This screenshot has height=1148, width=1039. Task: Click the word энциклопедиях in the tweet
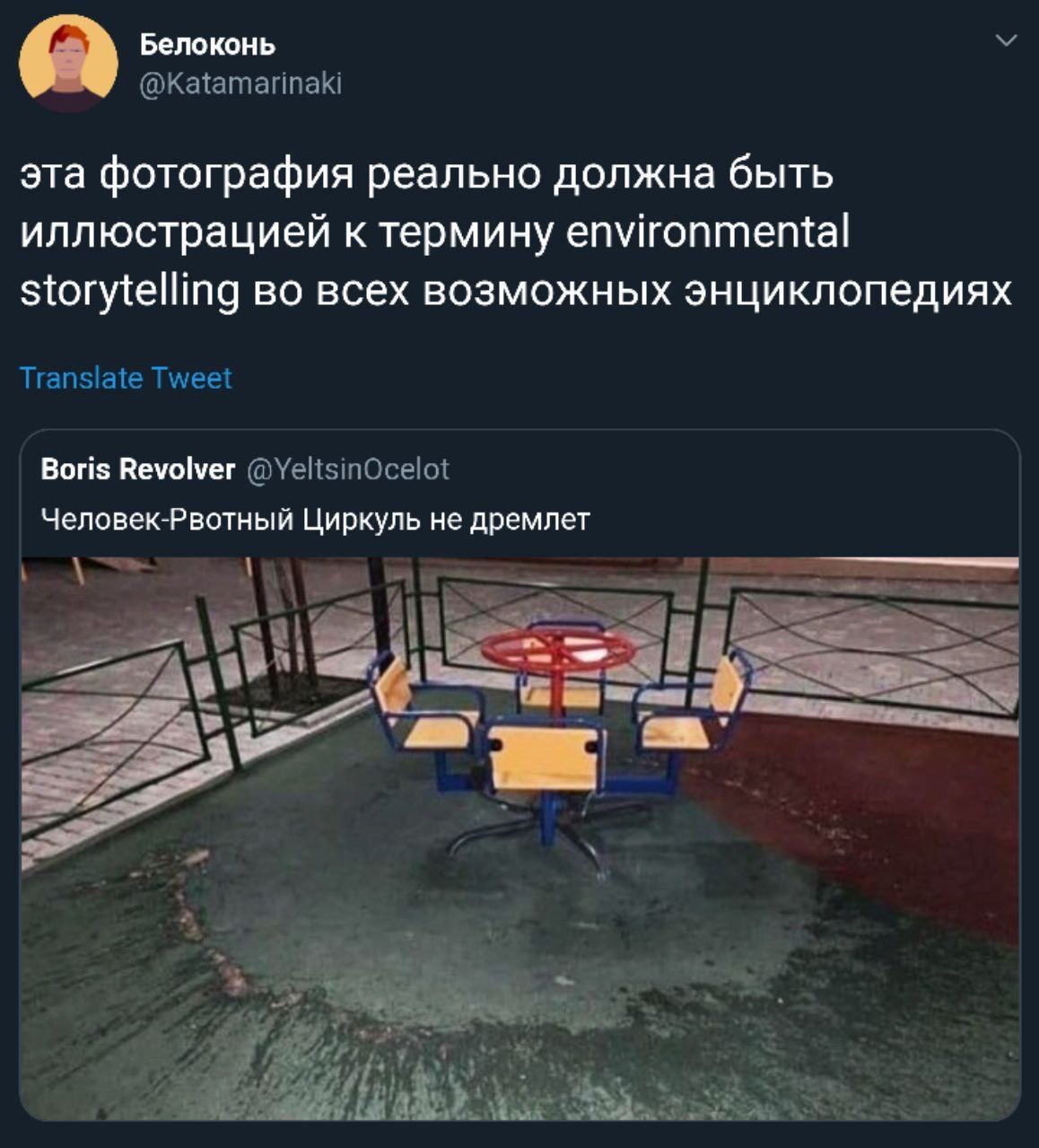[848, 291]
